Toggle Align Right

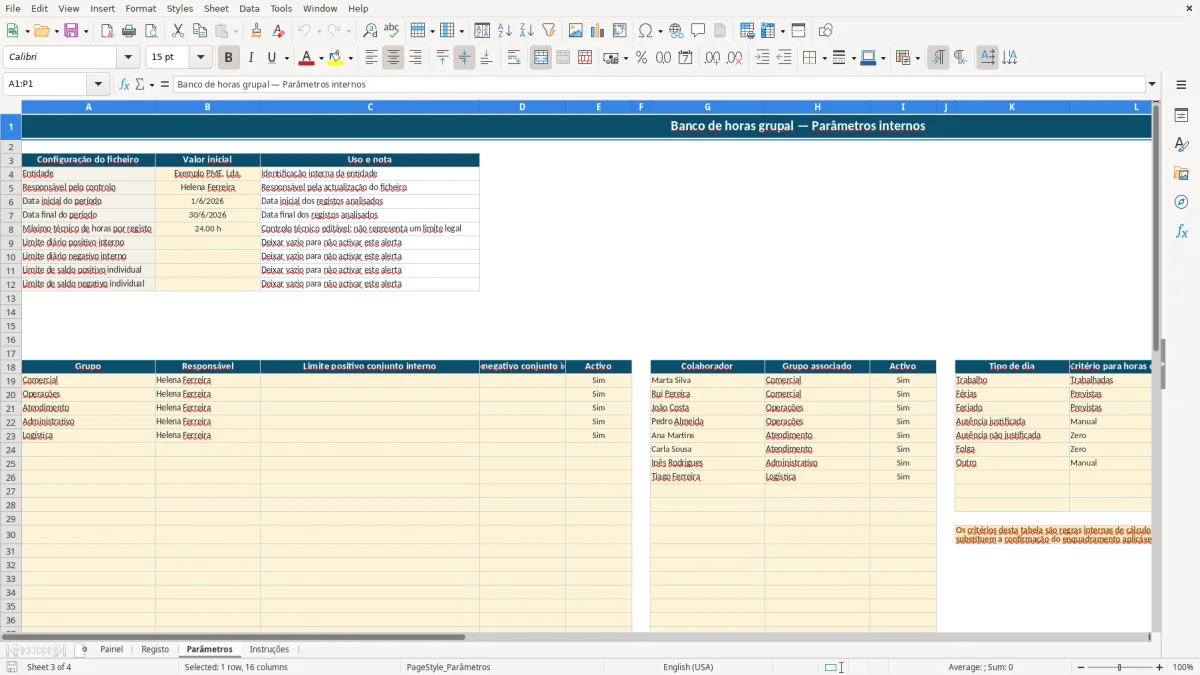[415, 58]
